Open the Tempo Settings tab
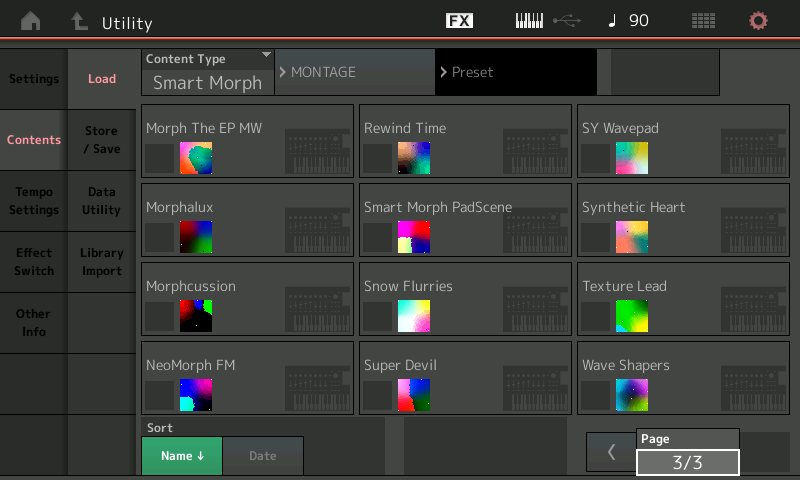 [33, 201]
